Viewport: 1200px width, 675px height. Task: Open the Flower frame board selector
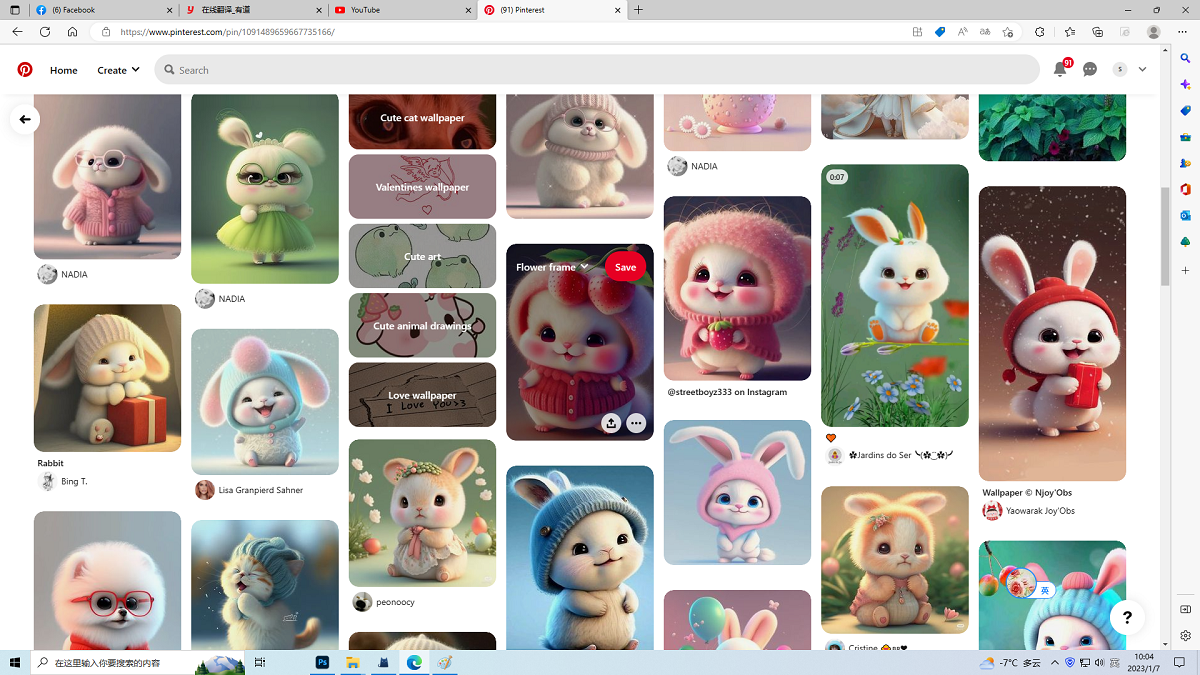(552, 267)
